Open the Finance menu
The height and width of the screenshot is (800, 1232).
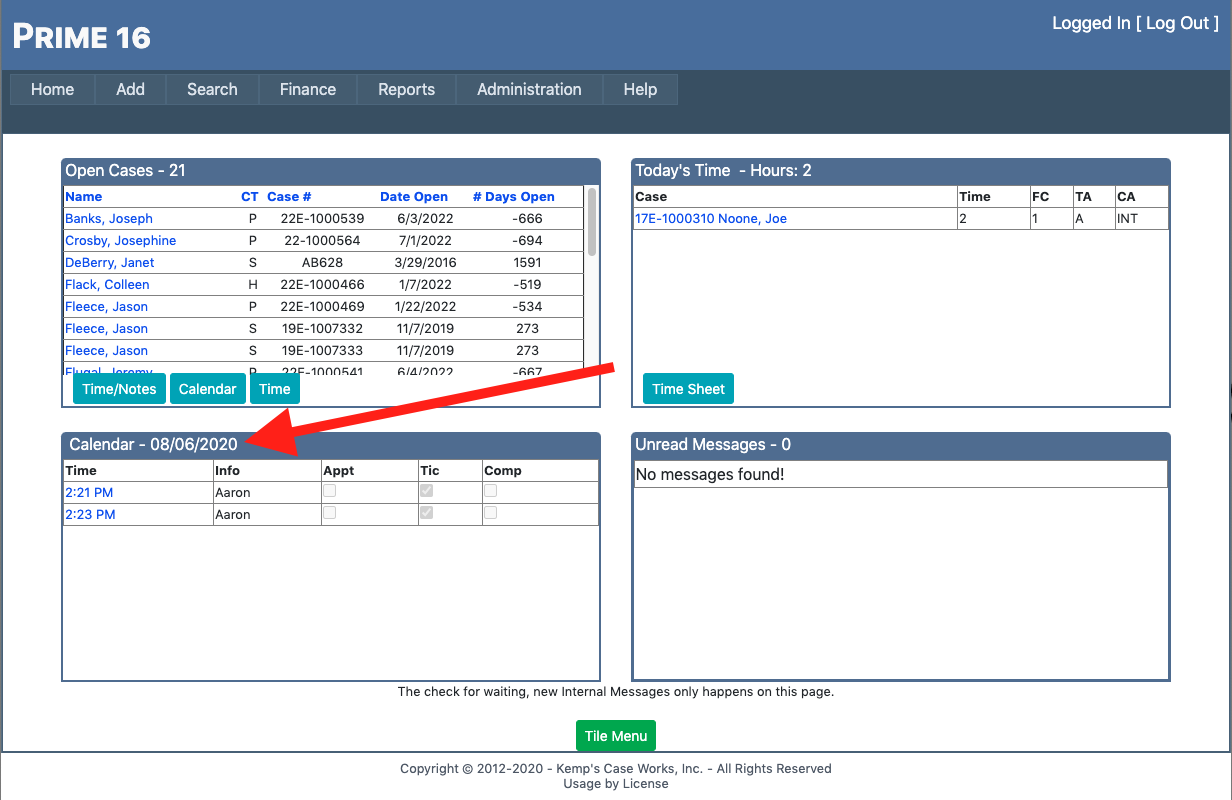(307, 89)
